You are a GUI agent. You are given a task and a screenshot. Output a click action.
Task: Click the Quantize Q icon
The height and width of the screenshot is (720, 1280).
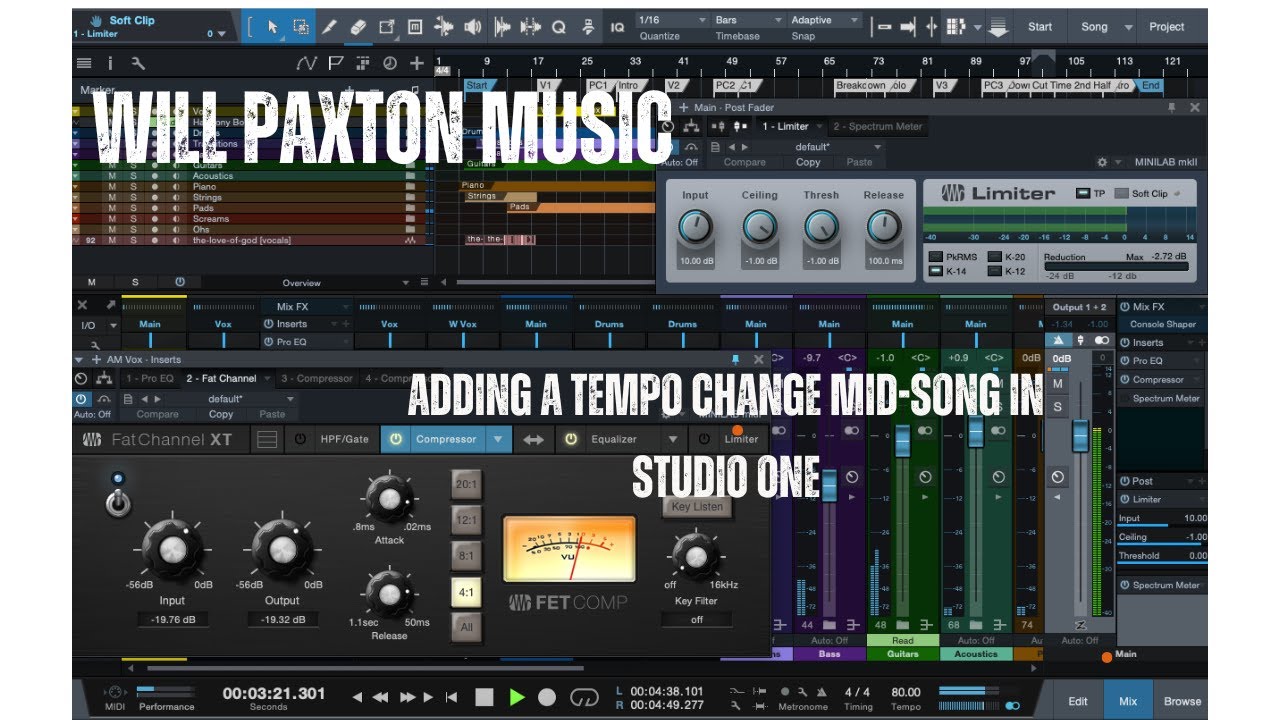[559, 27]
